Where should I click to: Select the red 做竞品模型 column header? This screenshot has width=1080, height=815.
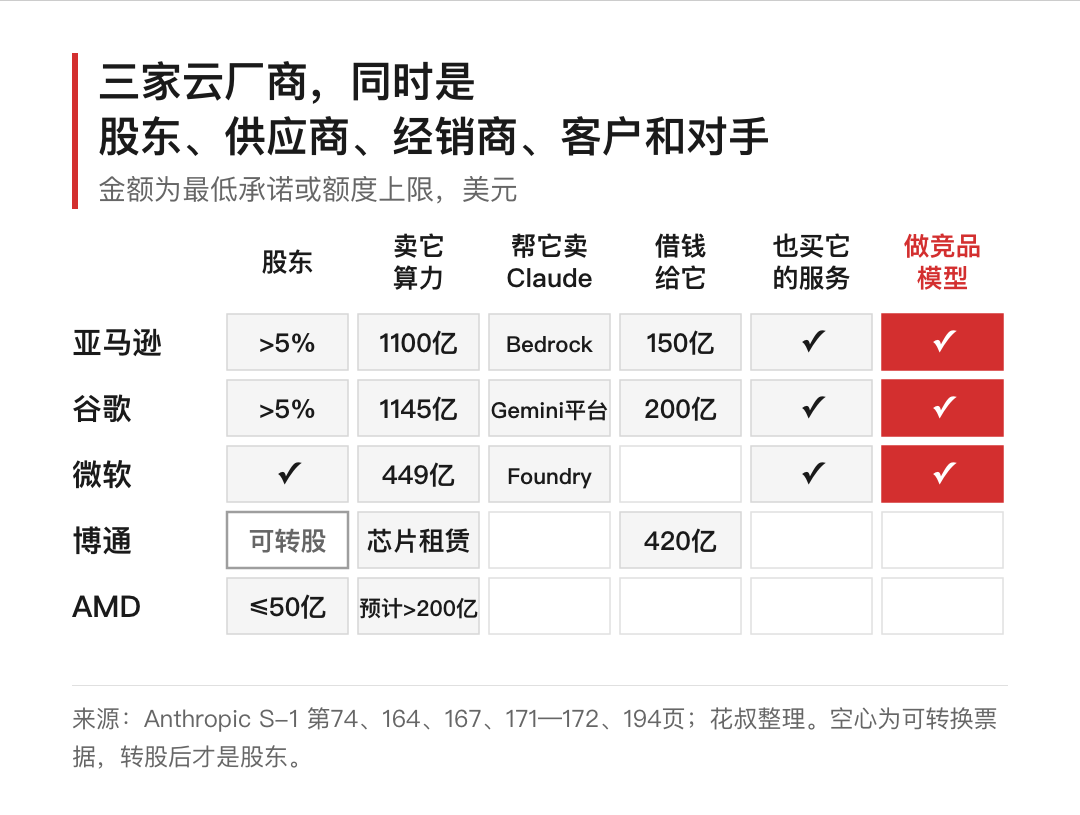[x=942, y=262]
